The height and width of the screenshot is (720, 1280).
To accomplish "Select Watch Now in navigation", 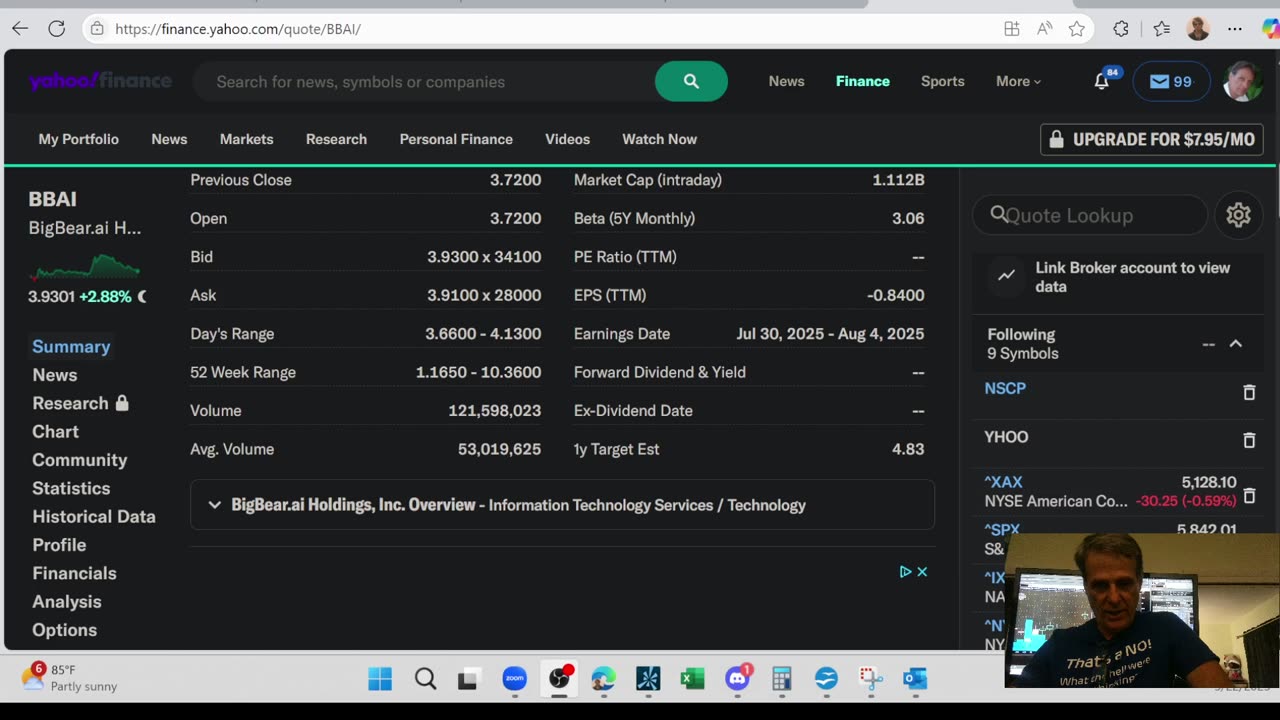I will pyautogui.click(x=659, y=139).
